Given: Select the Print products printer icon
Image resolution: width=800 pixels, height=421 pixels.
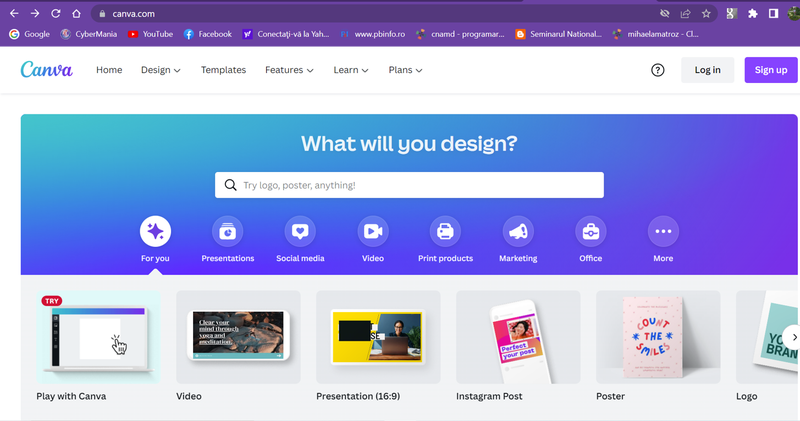Looking at the screenshot, I should click(445, 231).
